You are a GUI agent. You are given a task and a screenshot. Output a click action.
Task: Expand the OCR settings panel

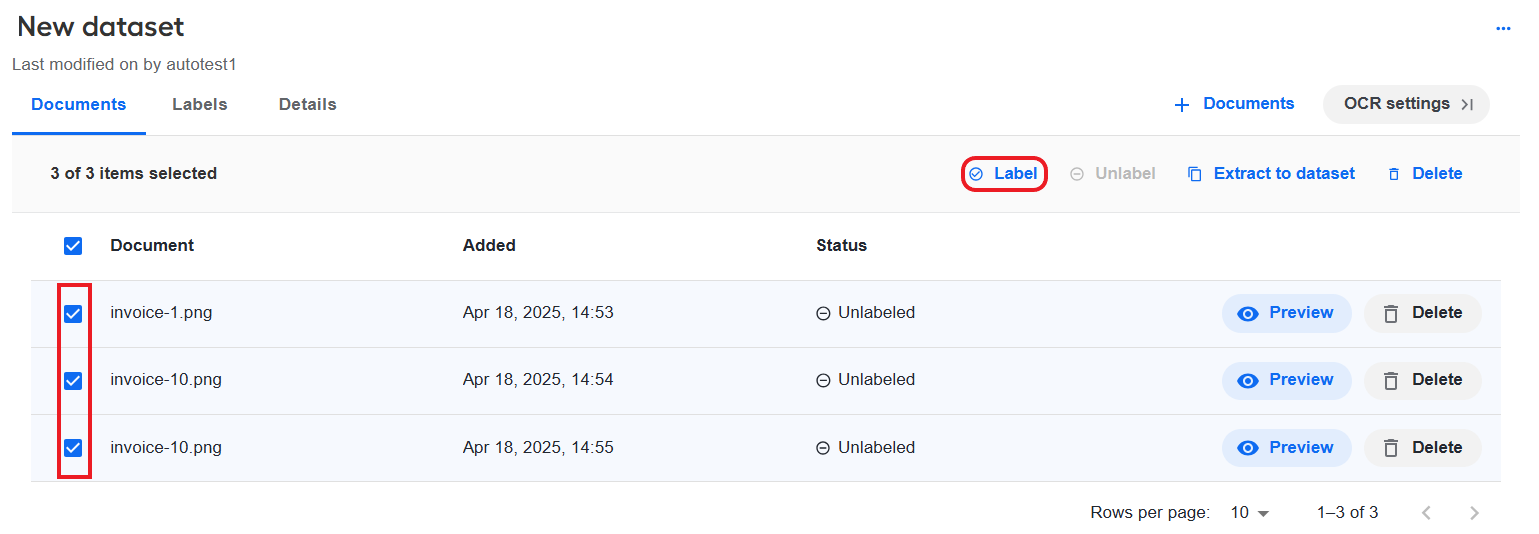click(x=1406, y=104)
